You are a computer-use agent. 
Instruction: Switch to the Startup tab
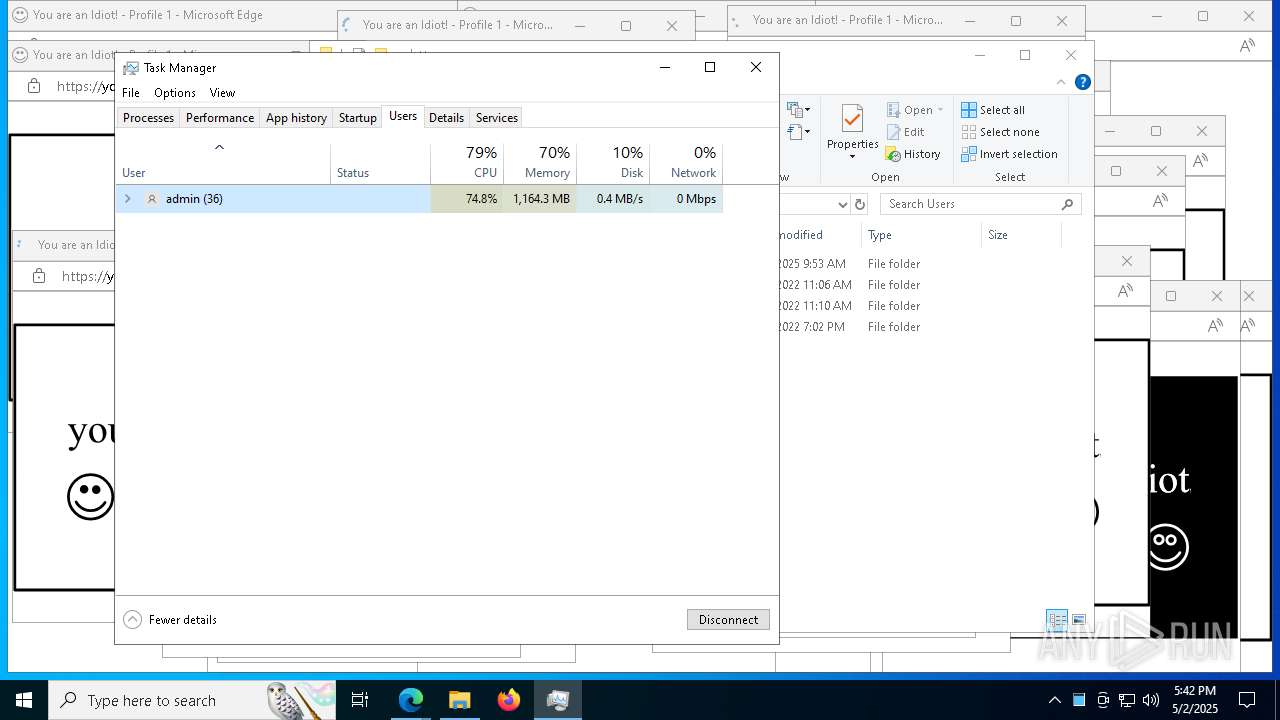click(x=357, y=118)
